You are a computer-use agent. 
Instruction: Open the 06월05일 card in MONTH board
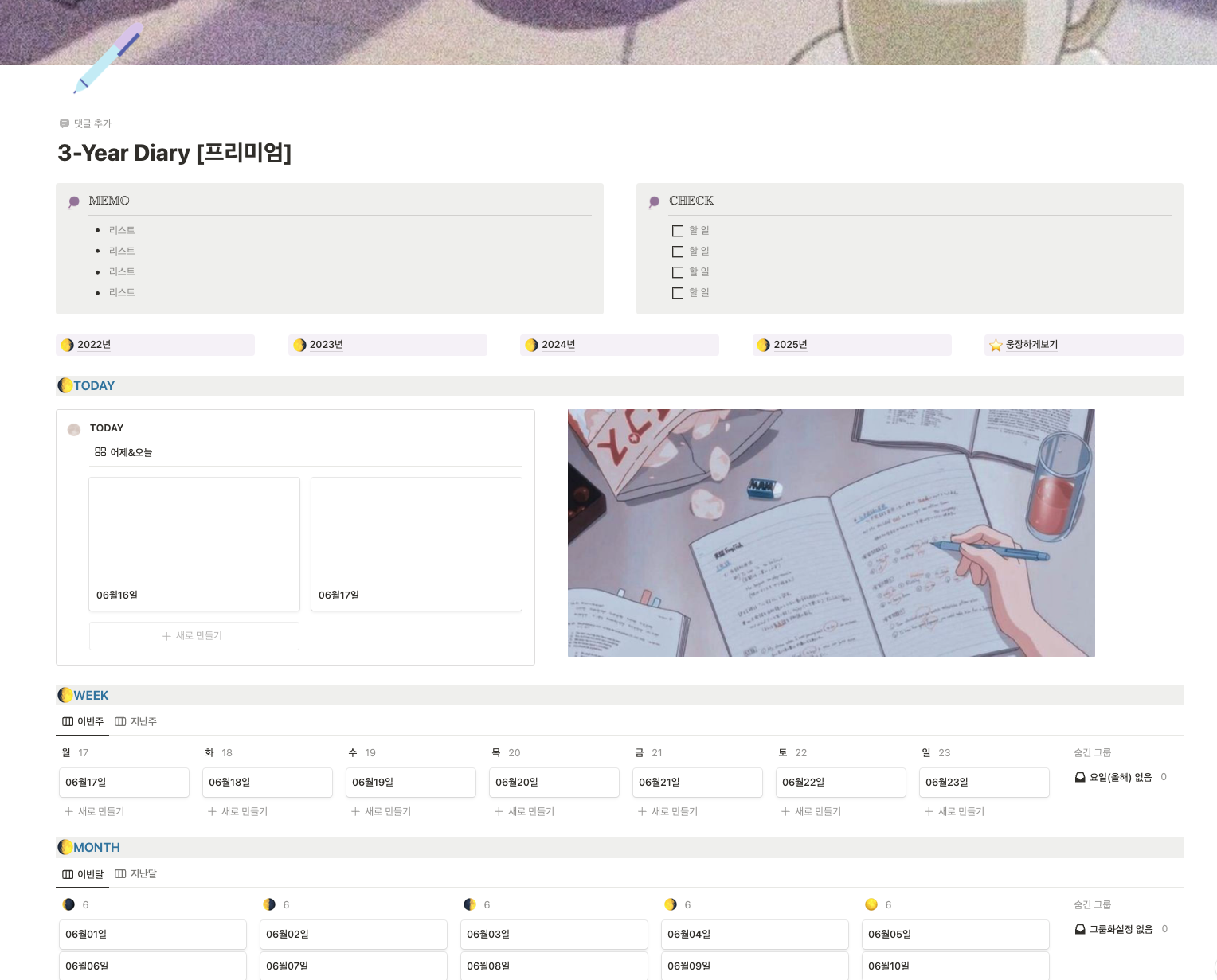click(956, 935)
